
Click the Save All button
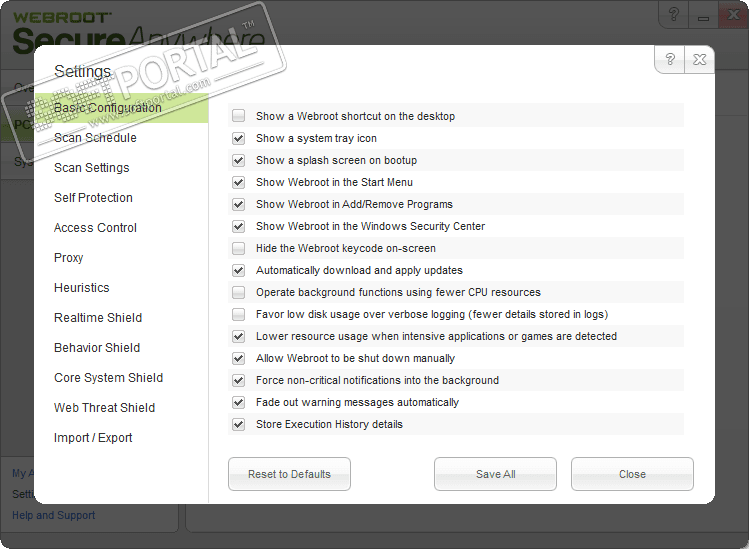[x=495, y=474]
